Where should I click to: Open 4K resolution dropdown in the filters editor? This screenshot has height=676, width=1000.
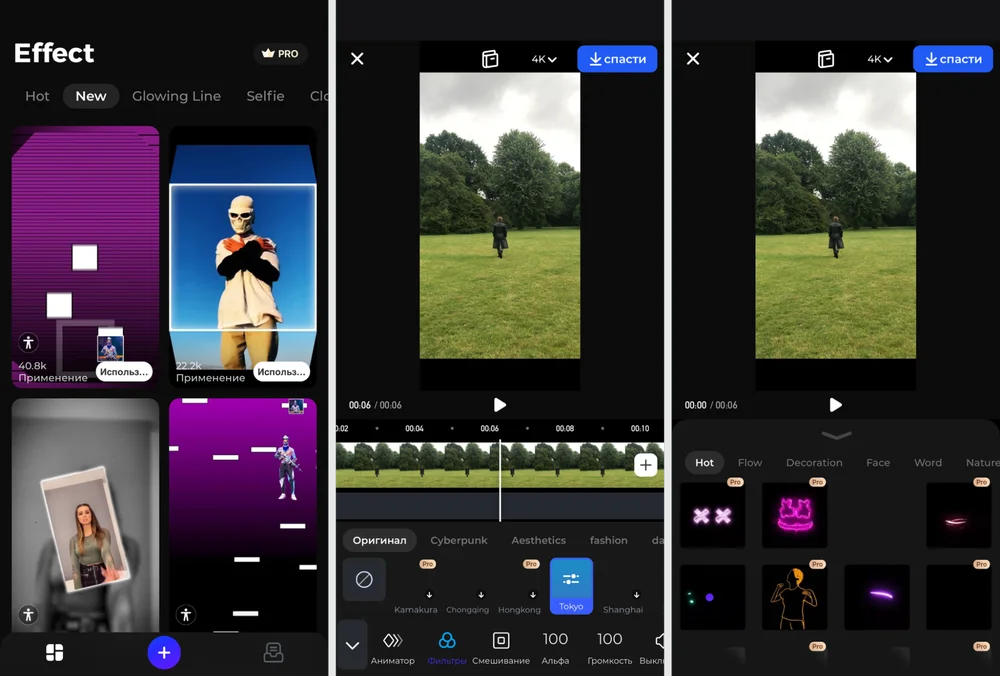click(x=544, y=59)
